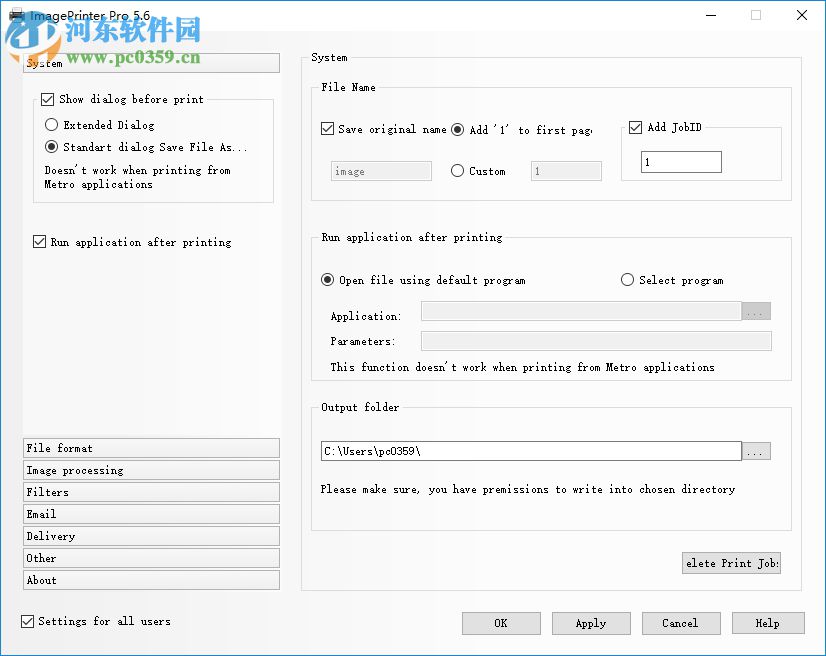
Task: Uncheck Save original name
Action: pyautogui.click(x=327, y=129)
